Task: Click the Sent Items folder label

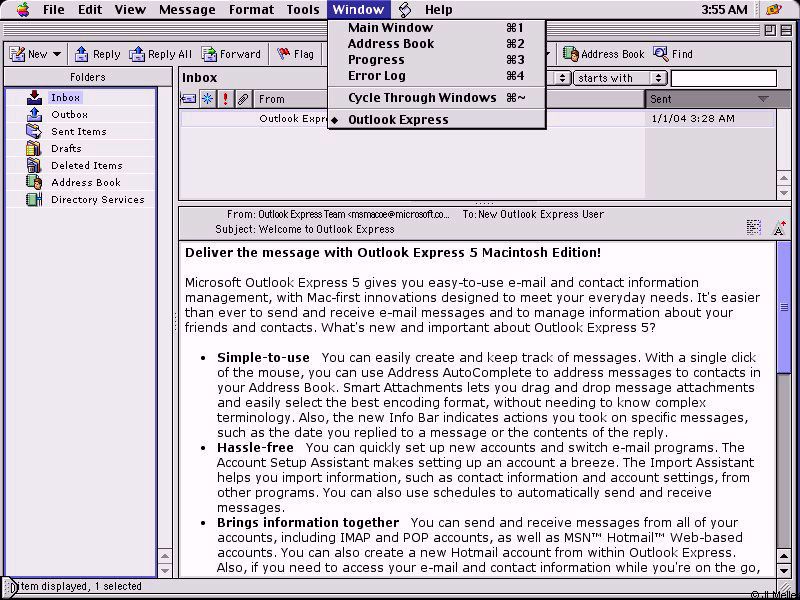Action: click(x=79, y=132)
